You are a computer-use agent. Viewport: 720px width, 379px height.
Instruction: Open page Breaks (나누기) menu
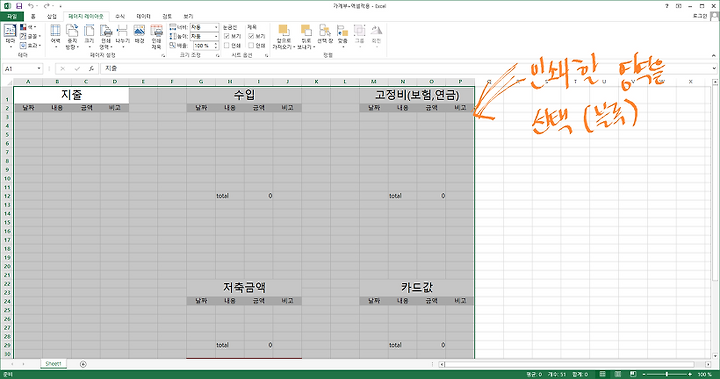coord(122,37)
